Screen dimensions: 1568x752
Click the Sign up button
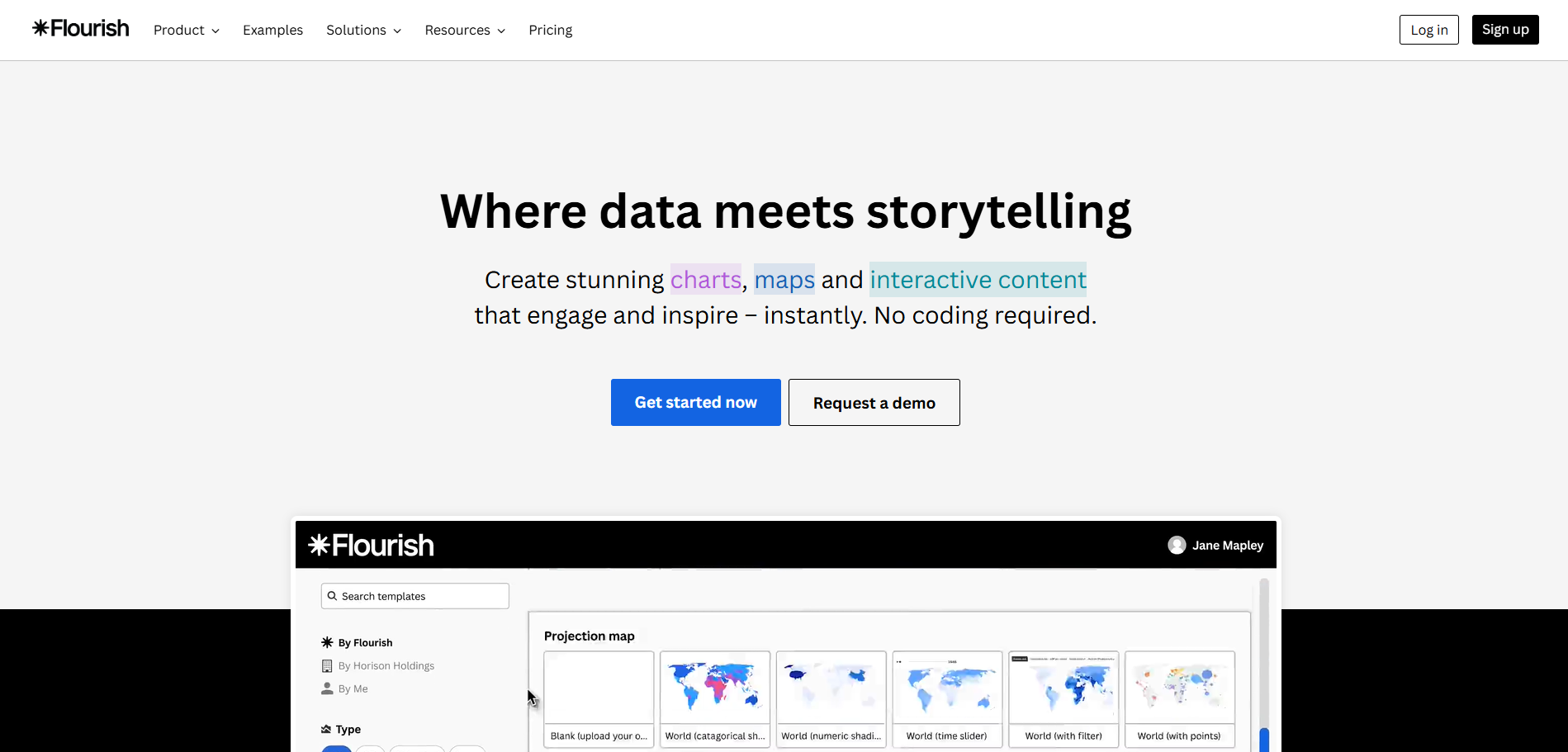point(1504,30)
